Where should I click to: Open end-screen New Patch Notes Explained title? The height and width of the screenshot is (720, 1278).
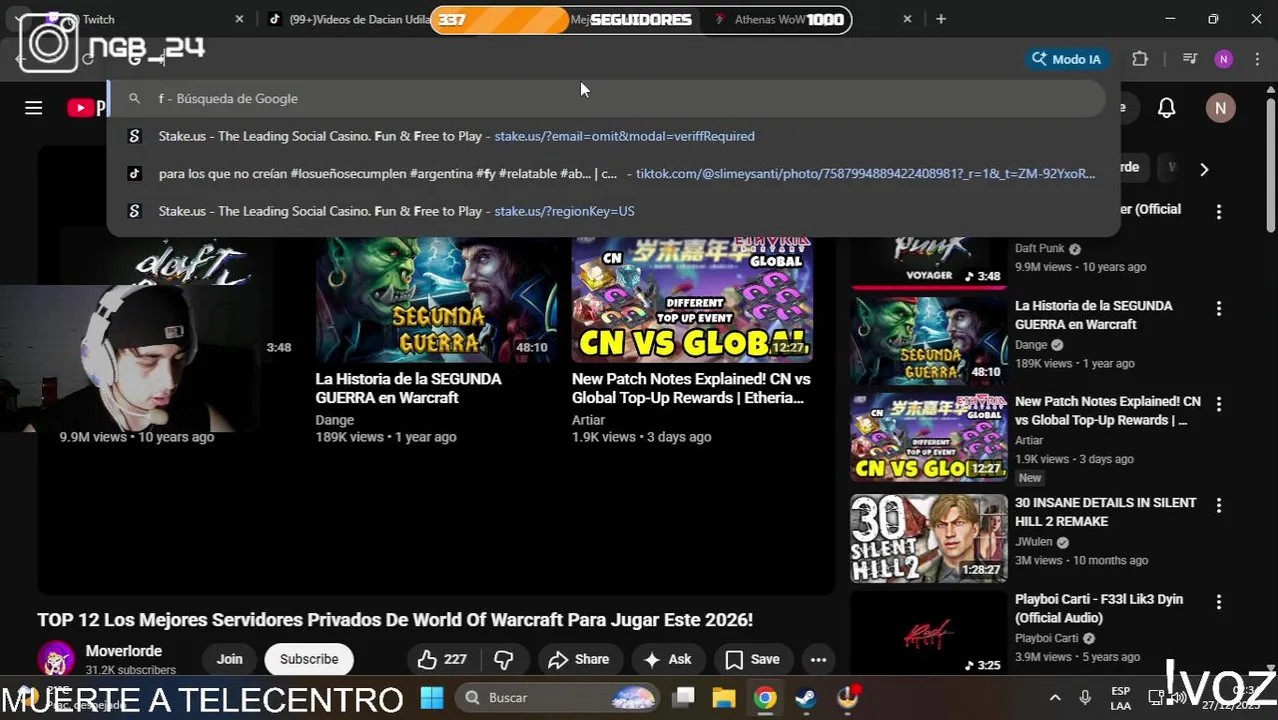coord(691,388)
